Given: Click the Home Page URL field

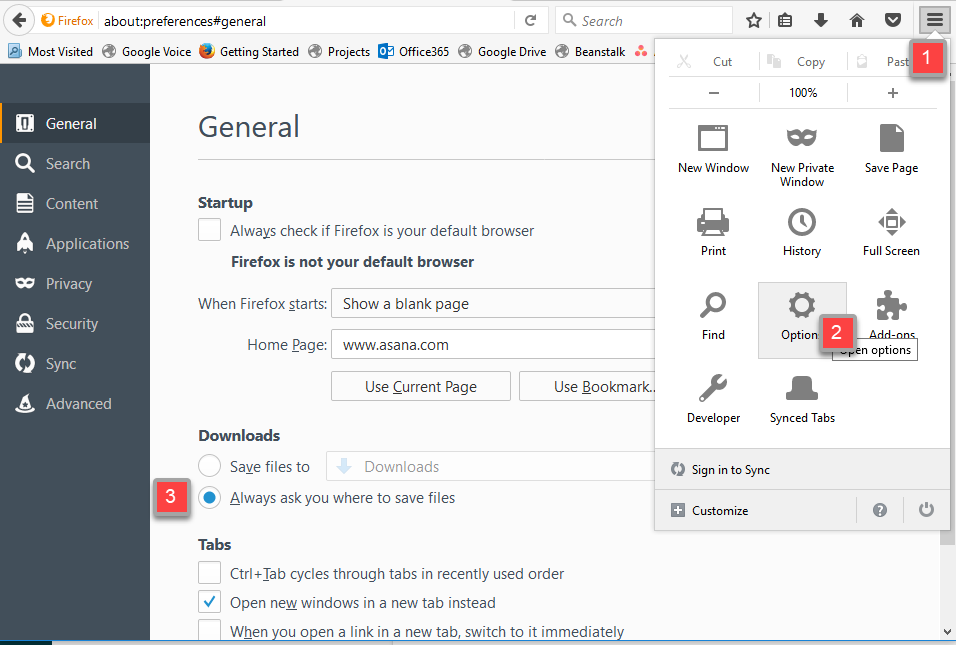Looking at the screenshot, I should [495, 345].
